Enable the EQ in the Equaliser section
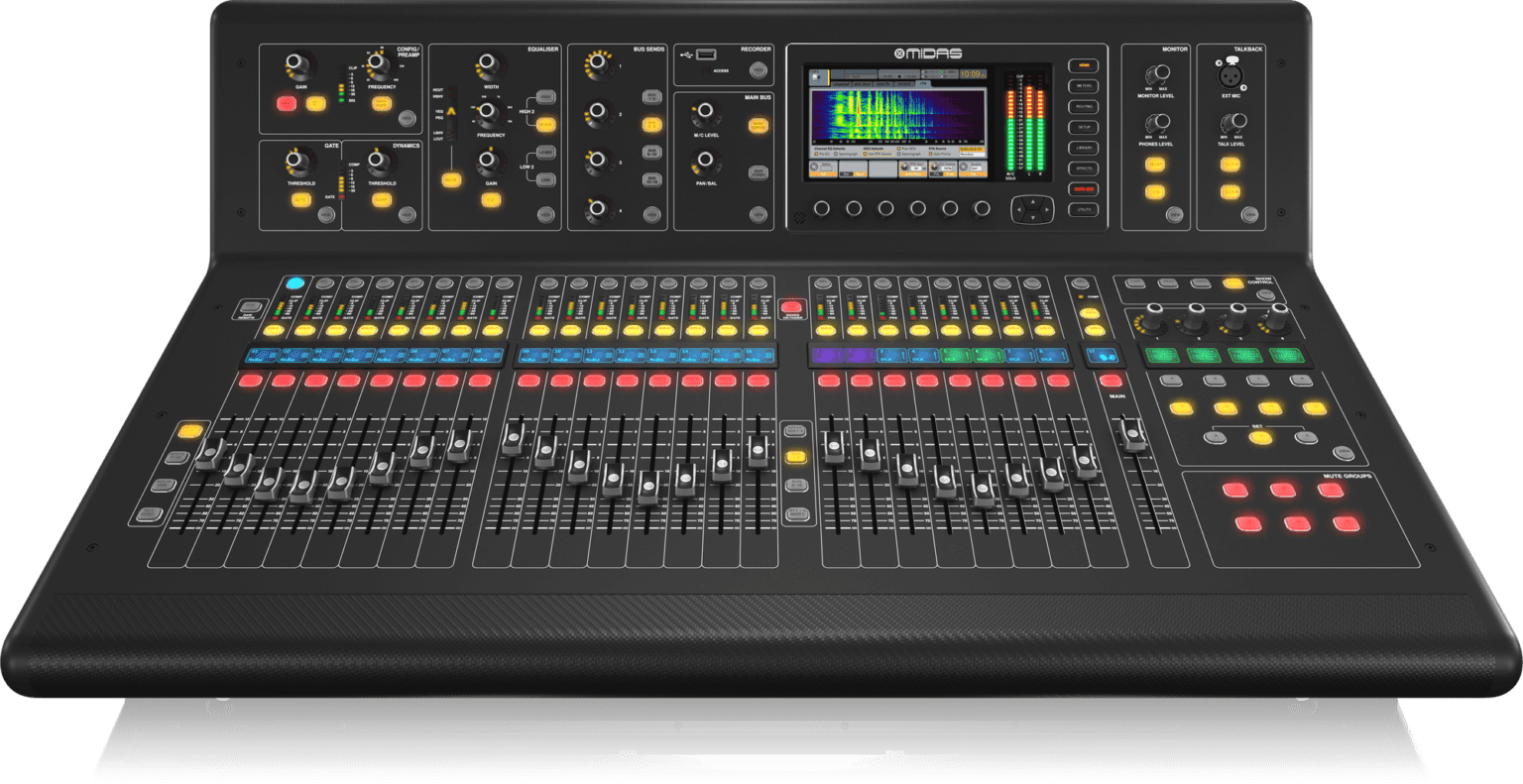Viewport: 1523px width, 784px height. tap(491, 201)
